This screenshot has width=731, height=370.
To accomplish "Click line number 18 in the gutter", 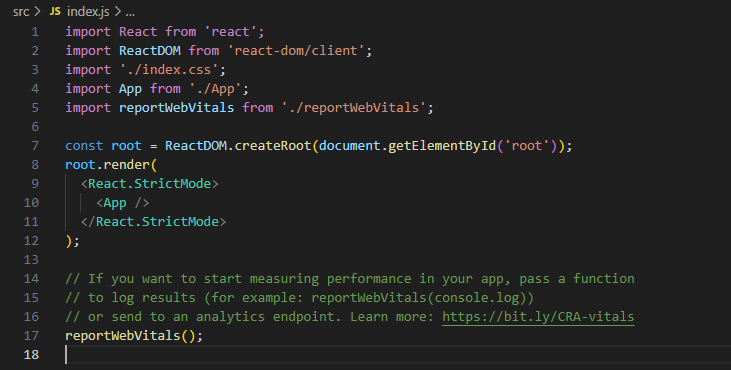I will [x=31, y=355].
